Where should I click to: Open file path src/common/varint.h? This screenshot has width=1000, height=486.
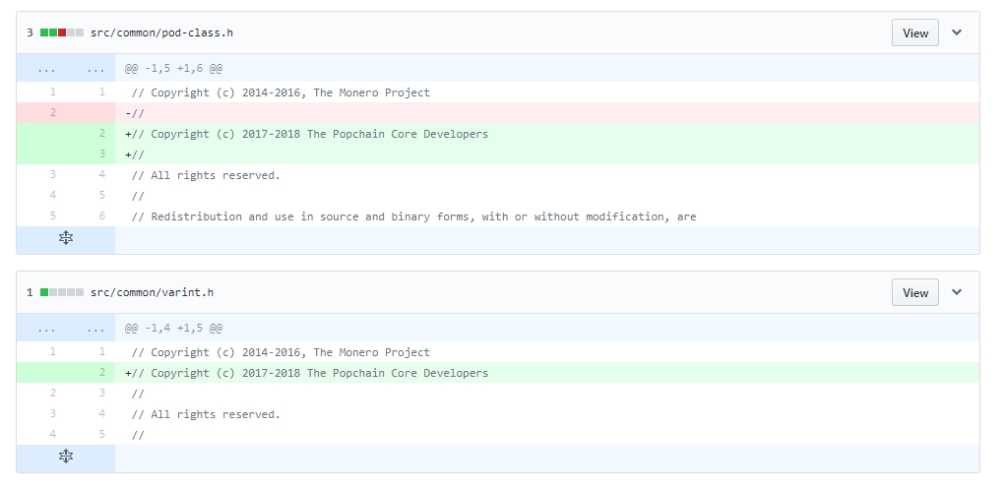pyautogui.click(x=152, y=292)
